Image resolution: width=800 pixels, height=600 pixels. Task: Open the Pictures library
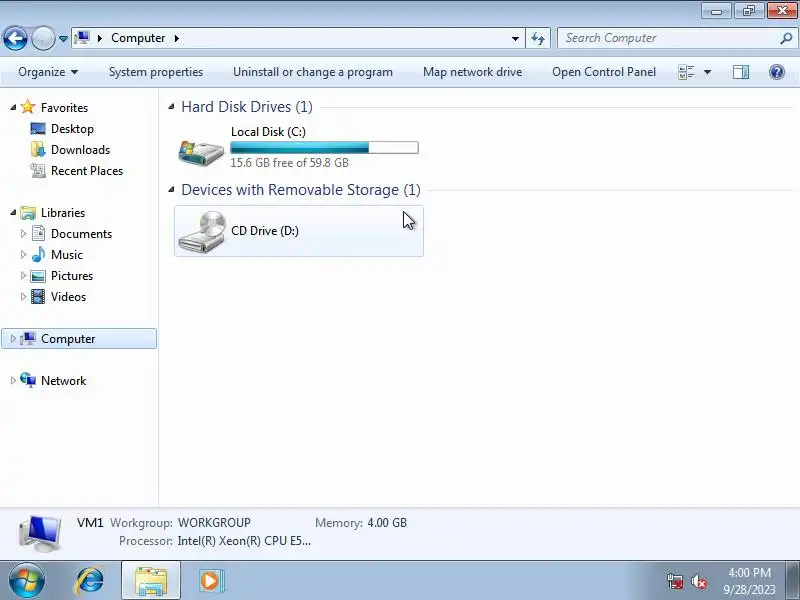[72, 276]
